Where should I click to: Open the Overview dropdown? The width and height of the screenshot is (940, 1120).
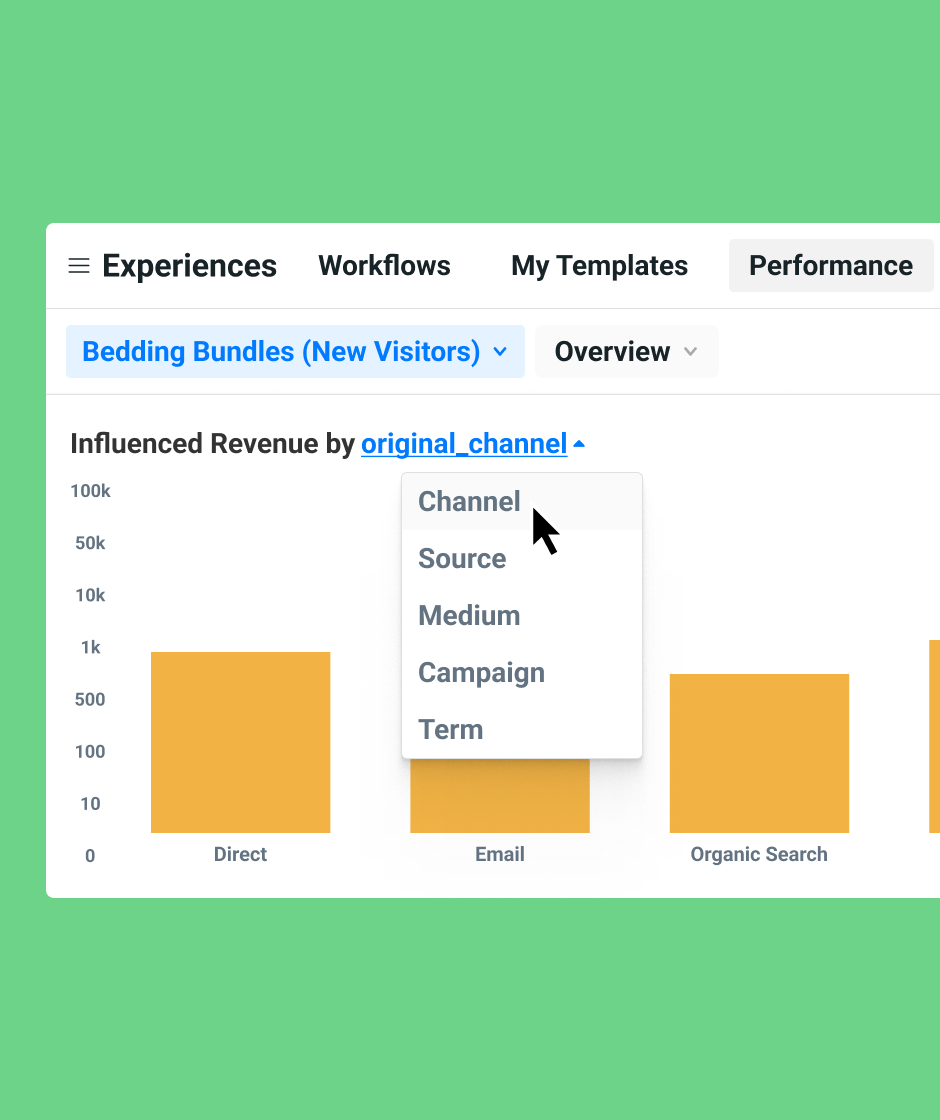[x=612, y=352]
